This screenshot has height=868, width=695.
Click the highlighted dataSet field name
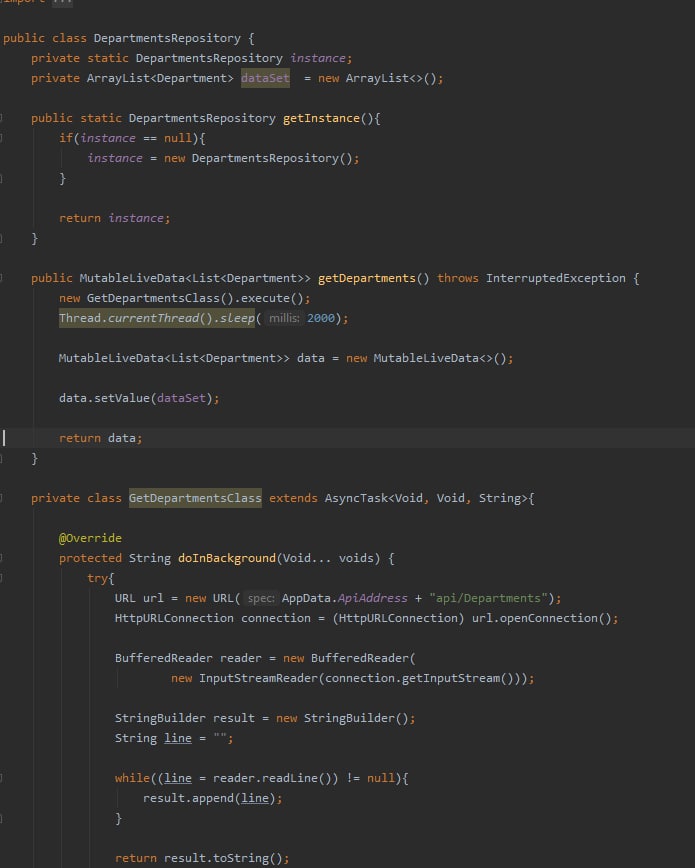265,78
